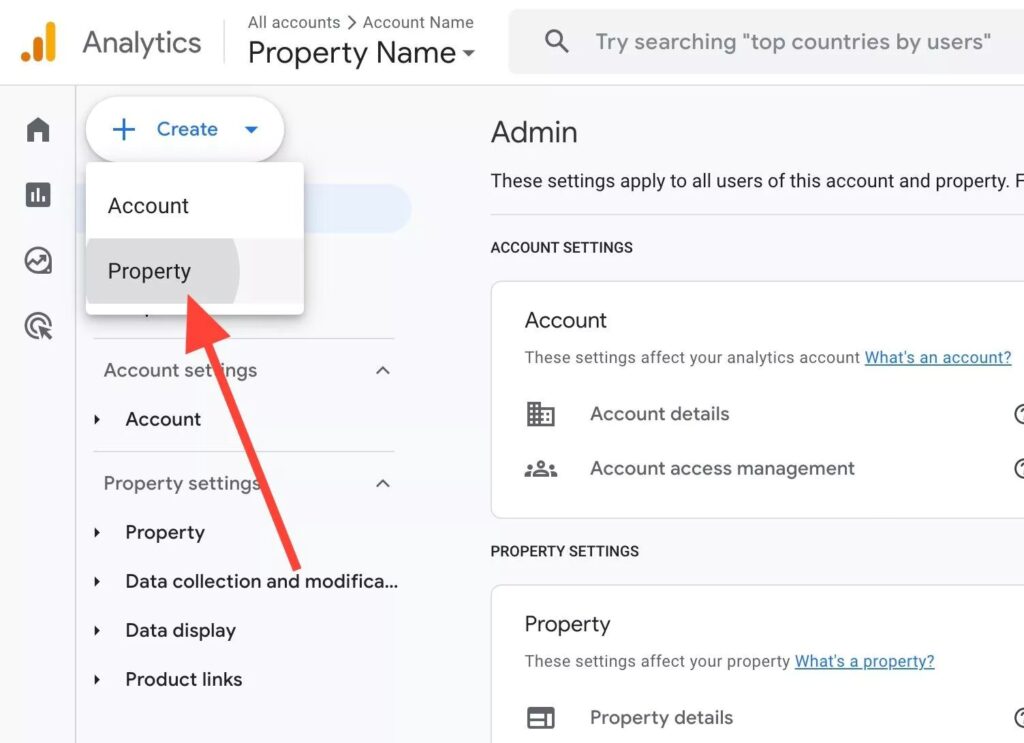The image size is (1024, 743).
Task: Open Account access management people icon
Action: 541,467
